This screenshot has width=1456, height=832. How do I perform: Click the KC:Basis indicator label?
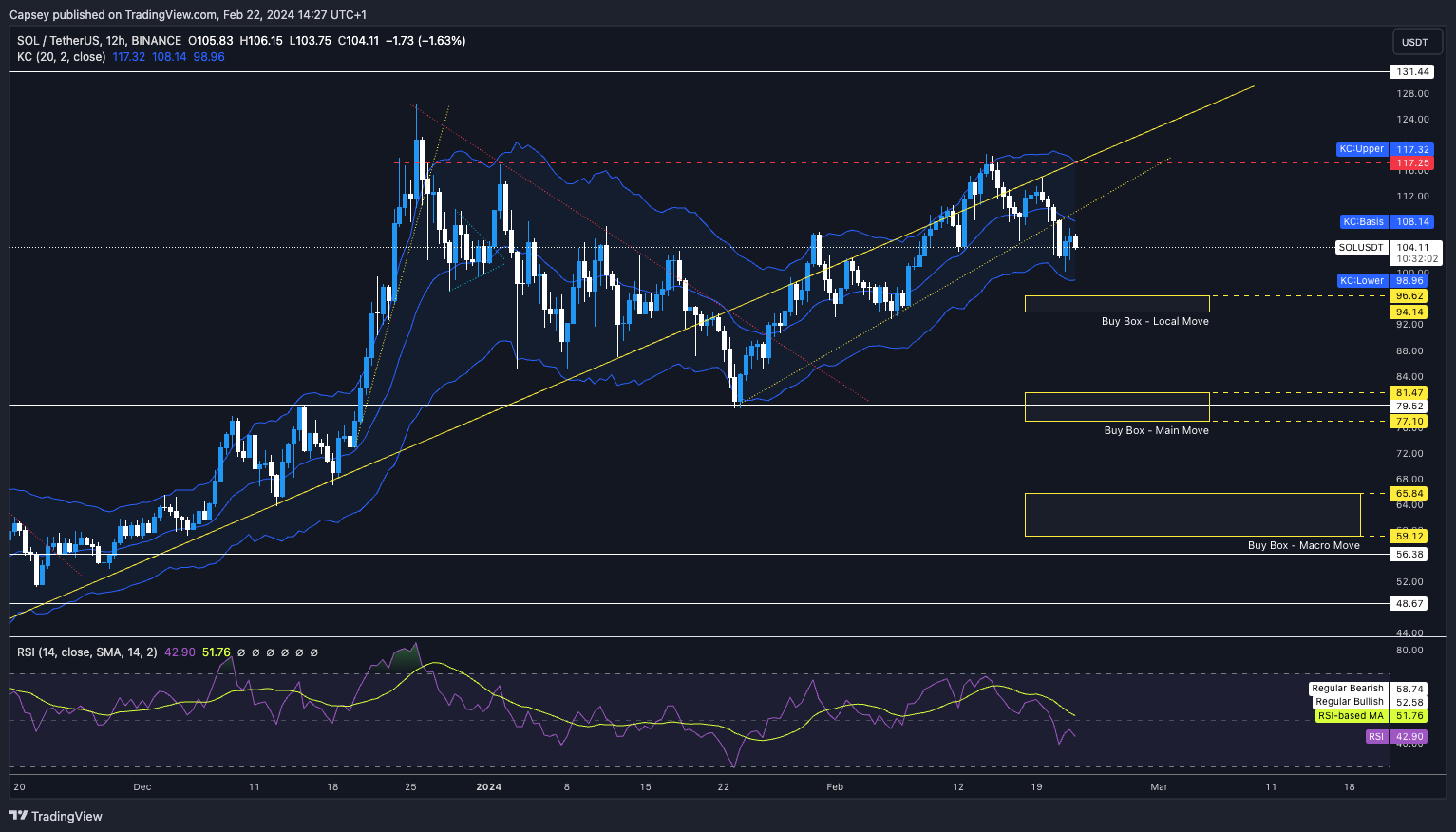(x=1363, y=222)
